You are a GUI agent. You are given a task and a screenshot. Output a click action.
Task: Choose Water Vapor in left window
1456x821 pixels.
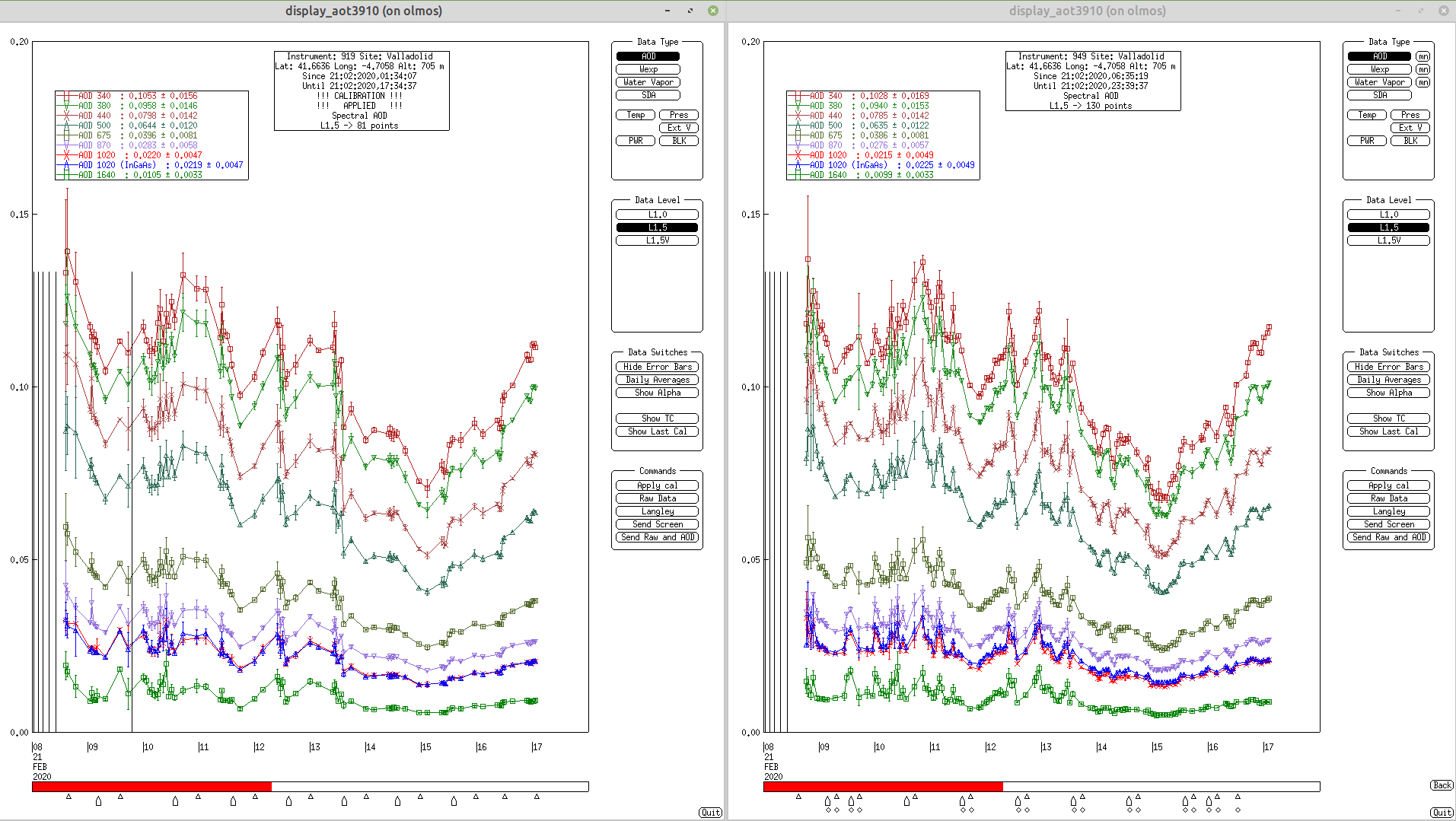(648, 82)
